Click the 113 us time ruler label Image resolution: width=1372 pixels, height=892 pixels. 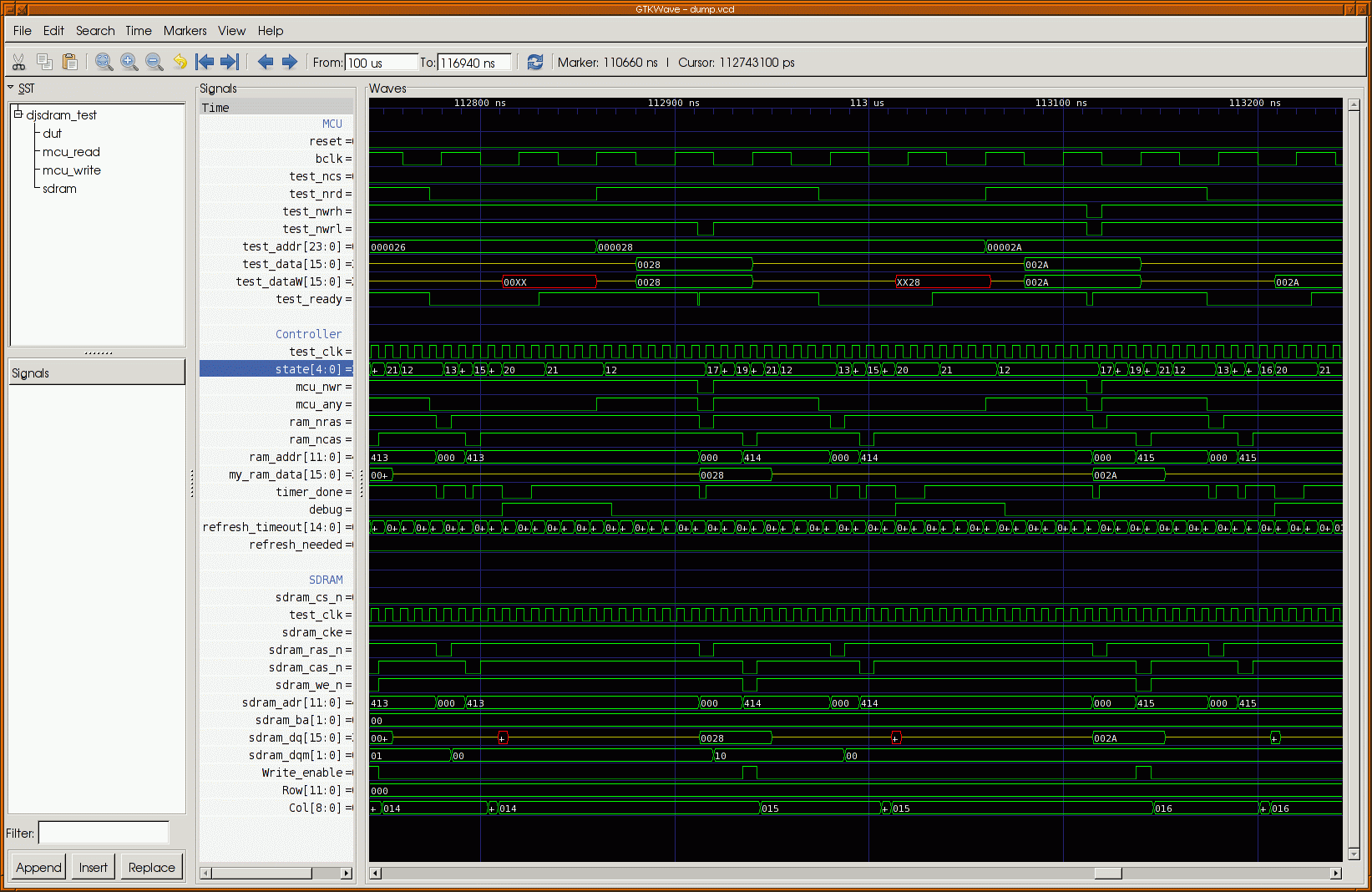(867, 103)
